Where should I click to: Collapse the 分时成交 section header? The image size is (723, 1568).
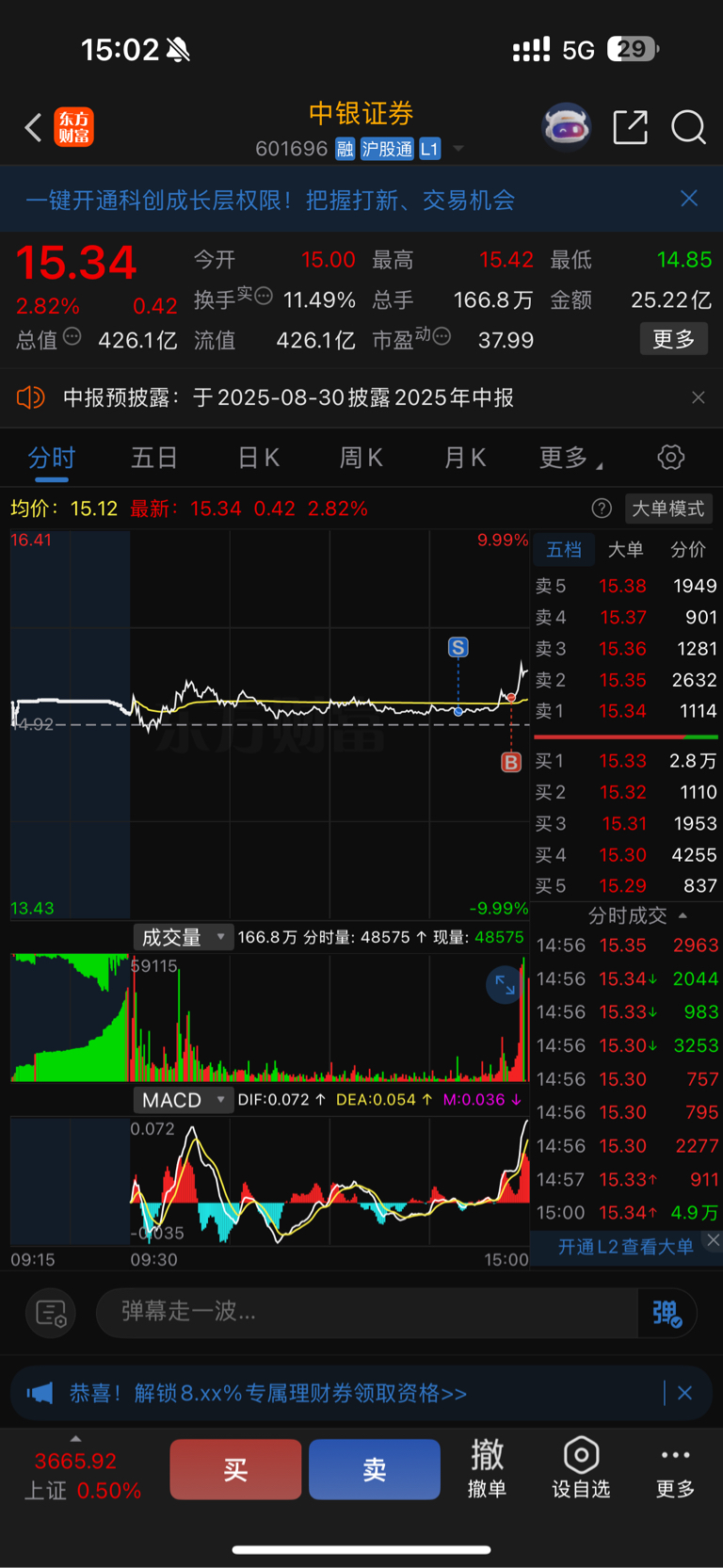[637, 915]
